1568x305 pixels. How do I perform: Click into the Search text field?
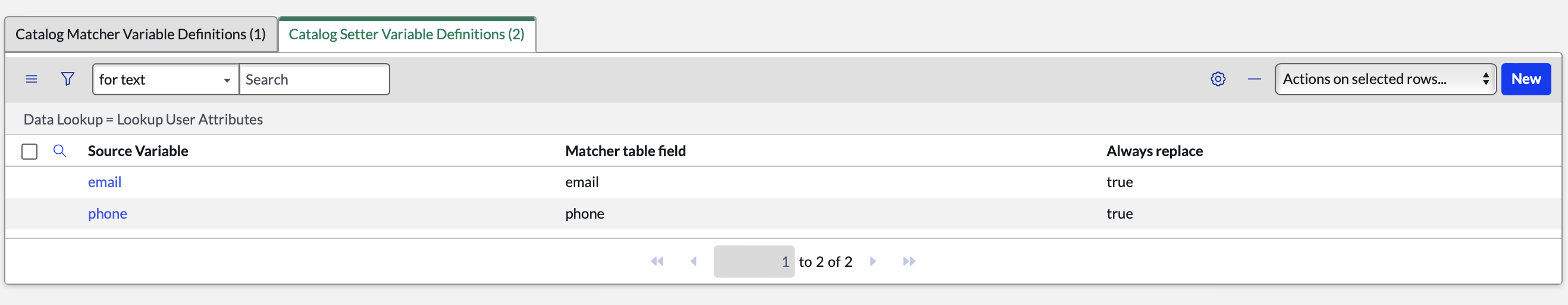(x=314, y=79)
